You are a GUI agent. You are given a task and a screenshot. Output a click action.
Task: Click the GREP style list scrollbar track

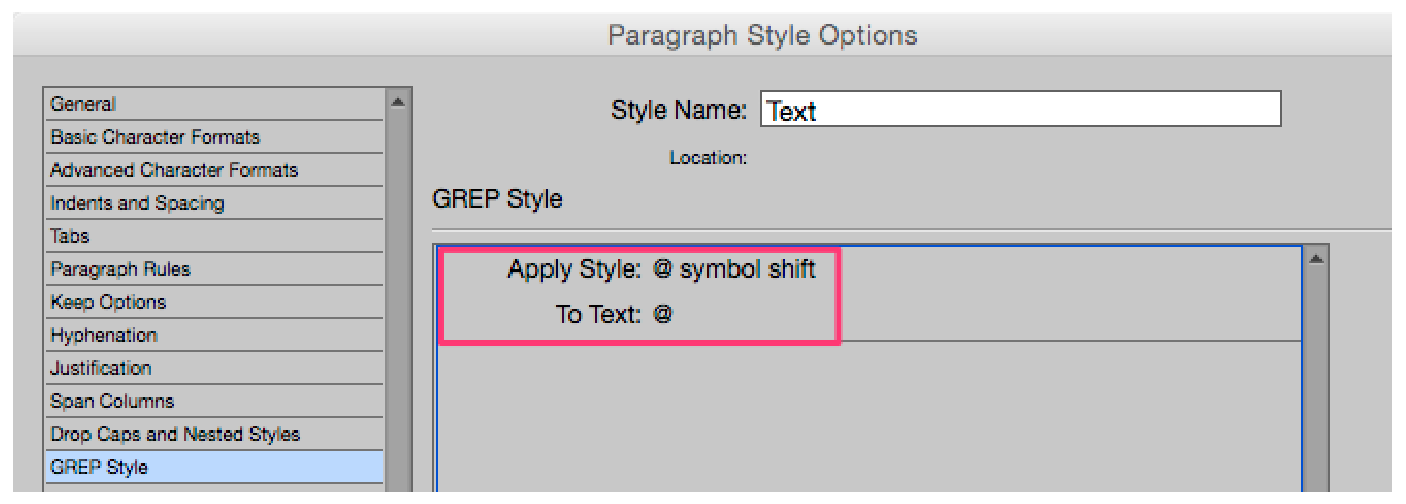1316,380
